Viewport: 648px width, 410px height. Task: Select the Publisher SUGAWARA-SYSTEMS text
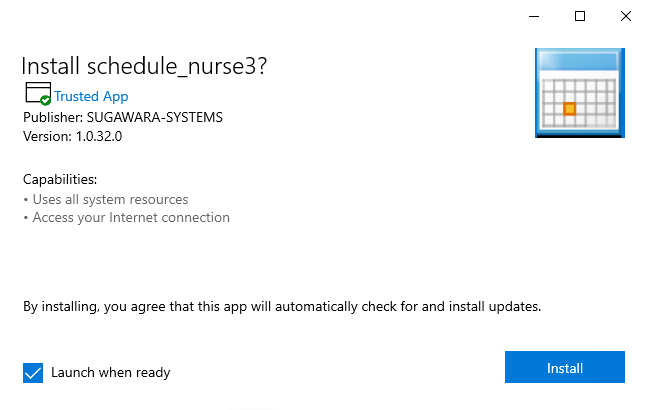(123, 117)
